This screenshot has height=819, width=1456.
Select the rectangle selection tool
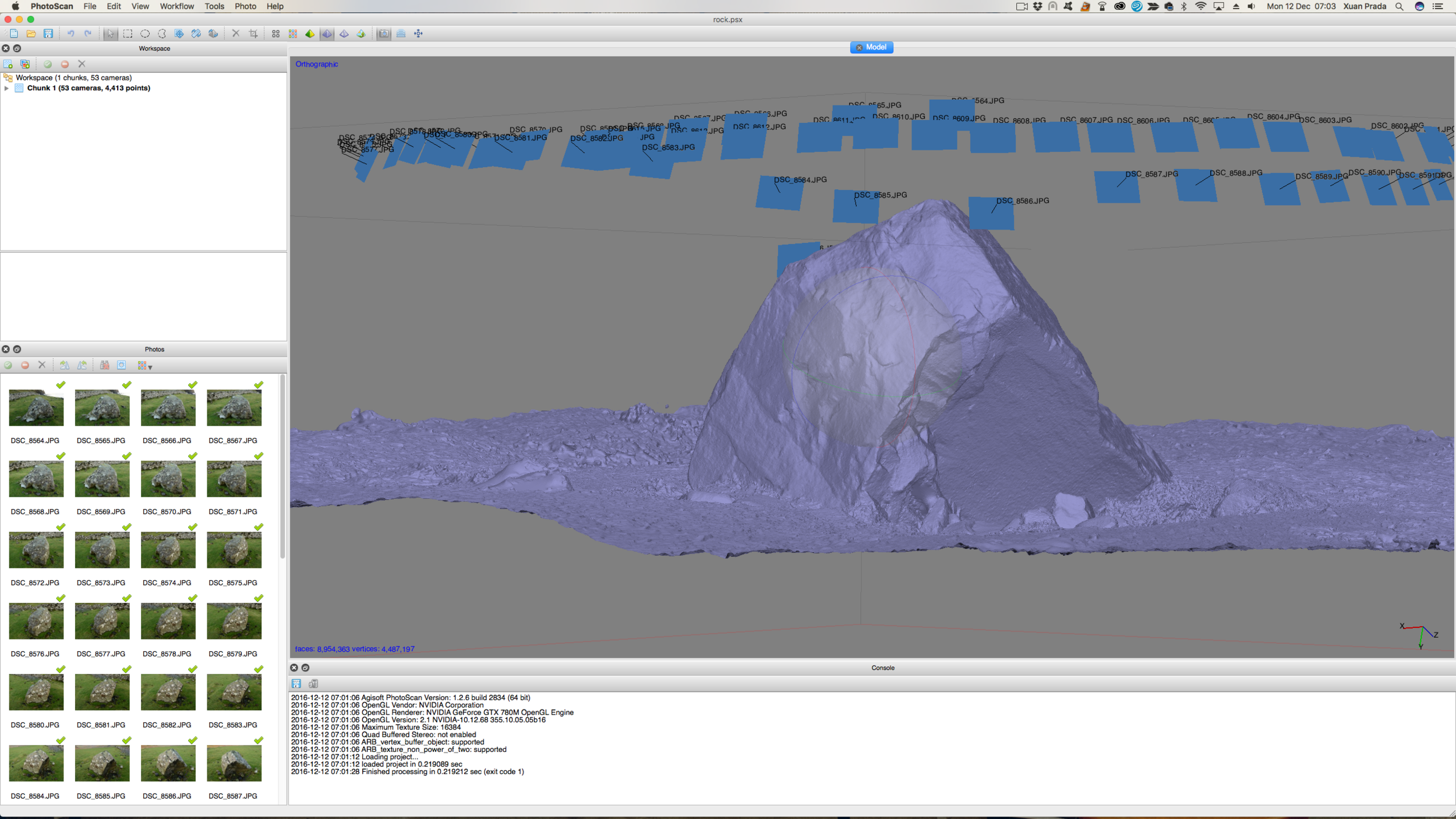coord(128,34)
